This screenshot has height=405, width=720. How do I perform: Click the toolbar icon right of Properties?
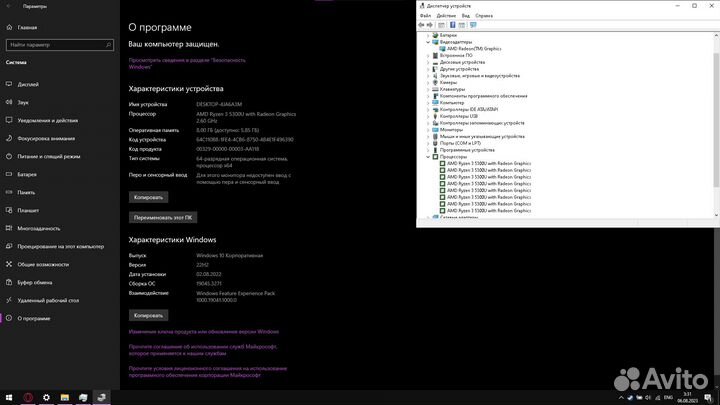point(462,25)
